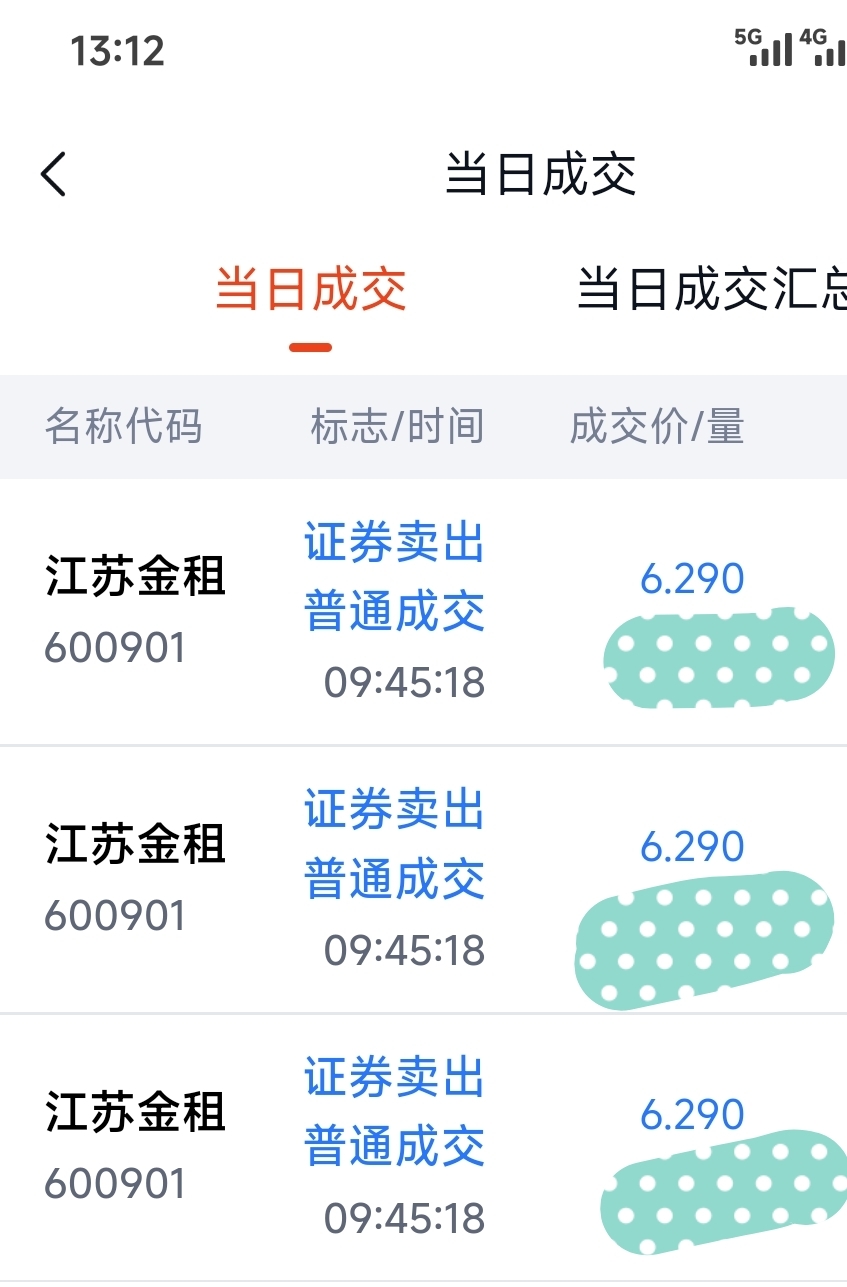Viewport: 847px width, 1287px height.
Task: Tap the 4G signal strength icon
Action: click(824, 47)
